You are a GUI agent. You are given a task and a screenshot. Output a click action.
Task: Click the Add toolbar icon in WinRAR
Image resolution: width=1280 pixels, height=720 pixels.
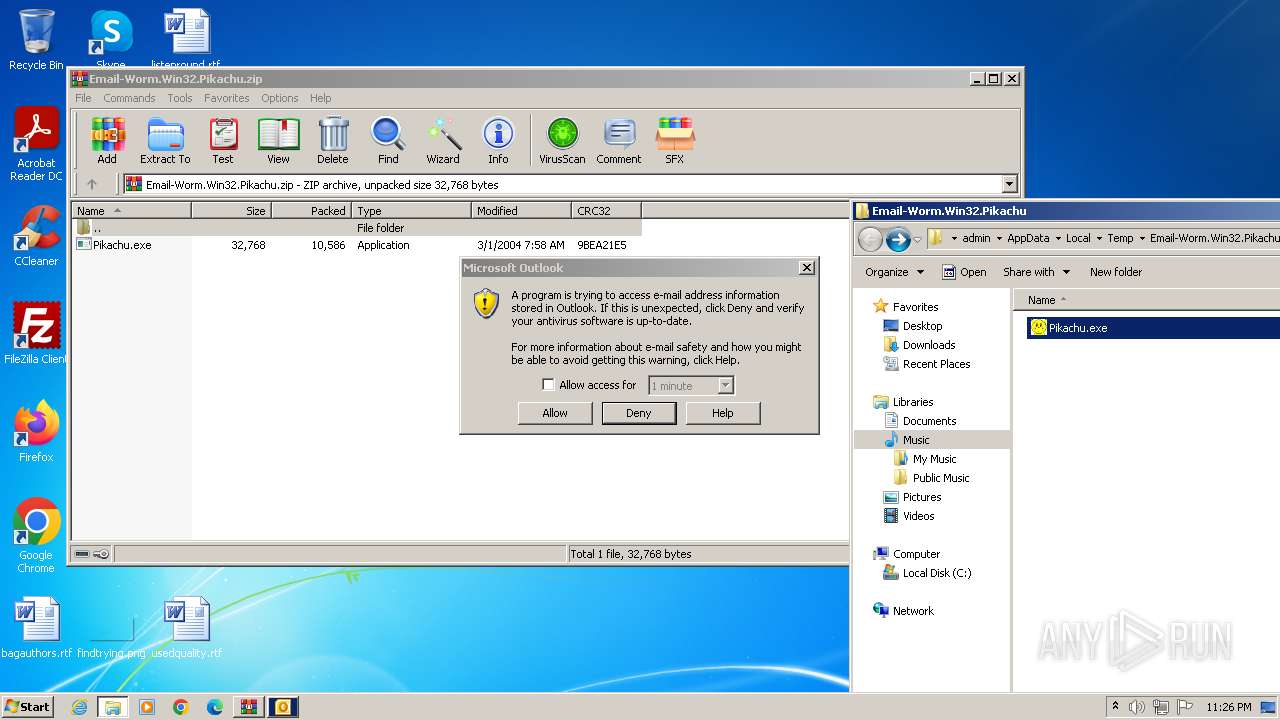click(x=107, y=141)
